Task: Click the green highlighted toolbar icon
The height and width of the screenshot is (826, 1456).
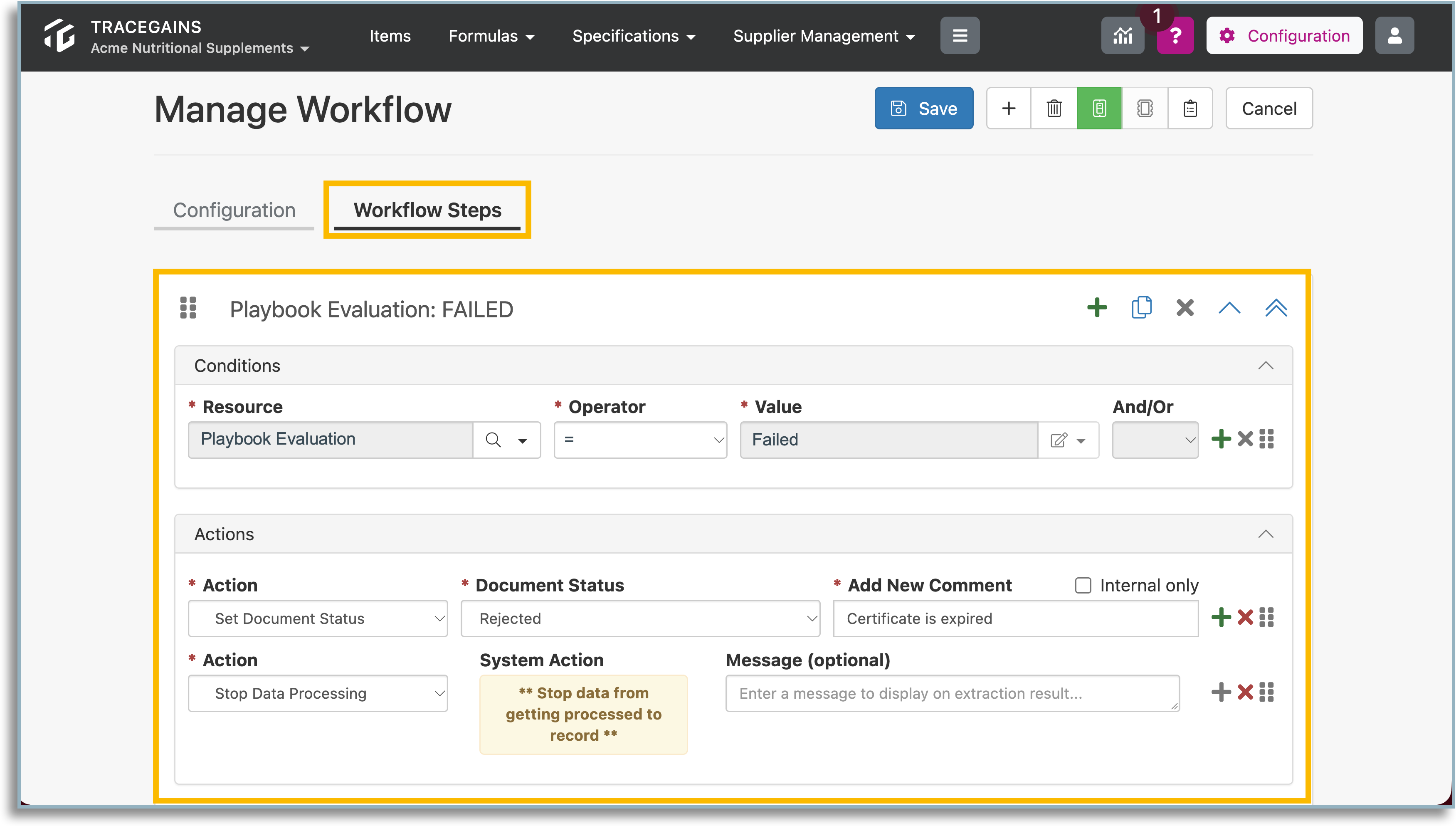Action: 1099,109
